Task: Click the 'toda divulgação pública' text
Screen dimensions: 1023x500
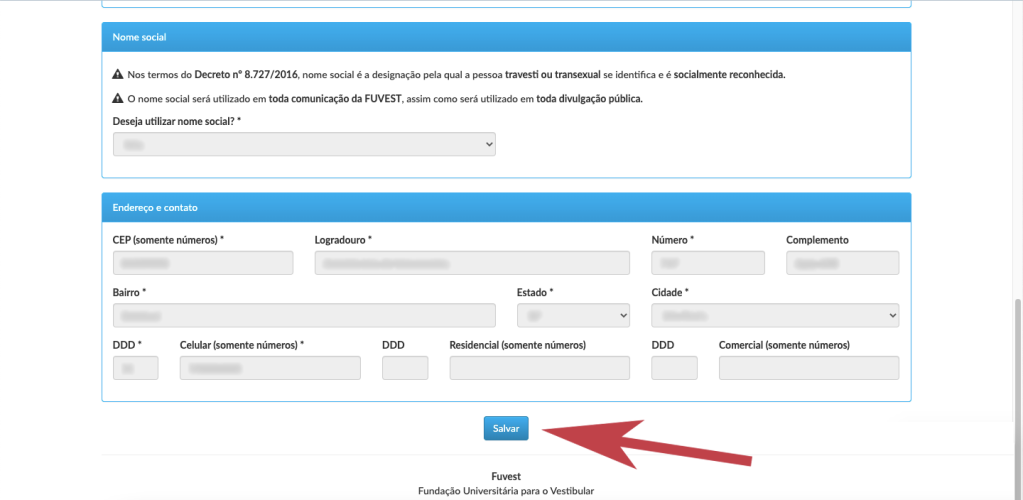Action: 589,99
